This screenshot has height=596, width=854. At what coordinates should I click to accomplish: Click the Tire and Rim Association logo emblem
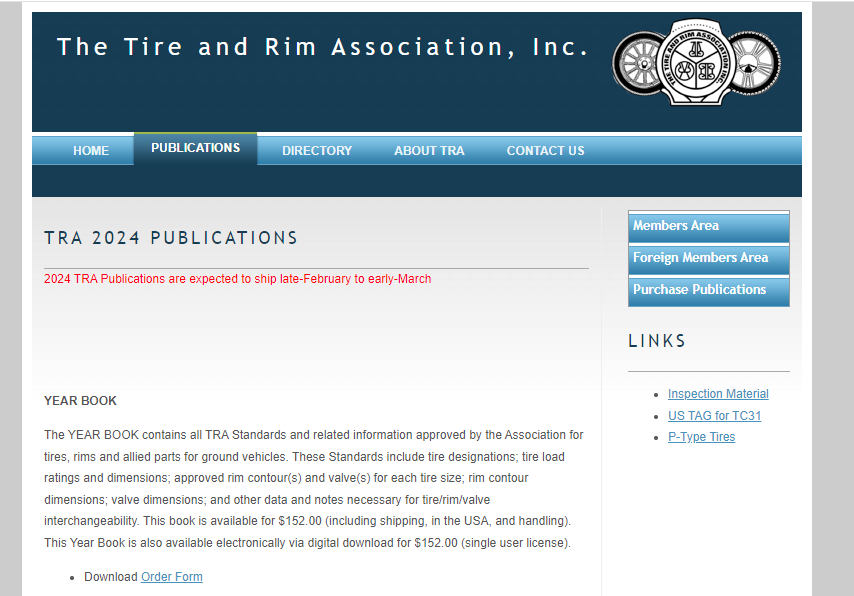coord(697,69)
